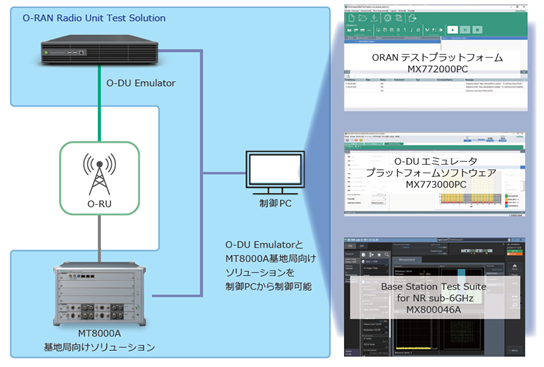
Task: Click the open folder icon in ORAN test platform toolbar
Action: click(x=363, y=18)
